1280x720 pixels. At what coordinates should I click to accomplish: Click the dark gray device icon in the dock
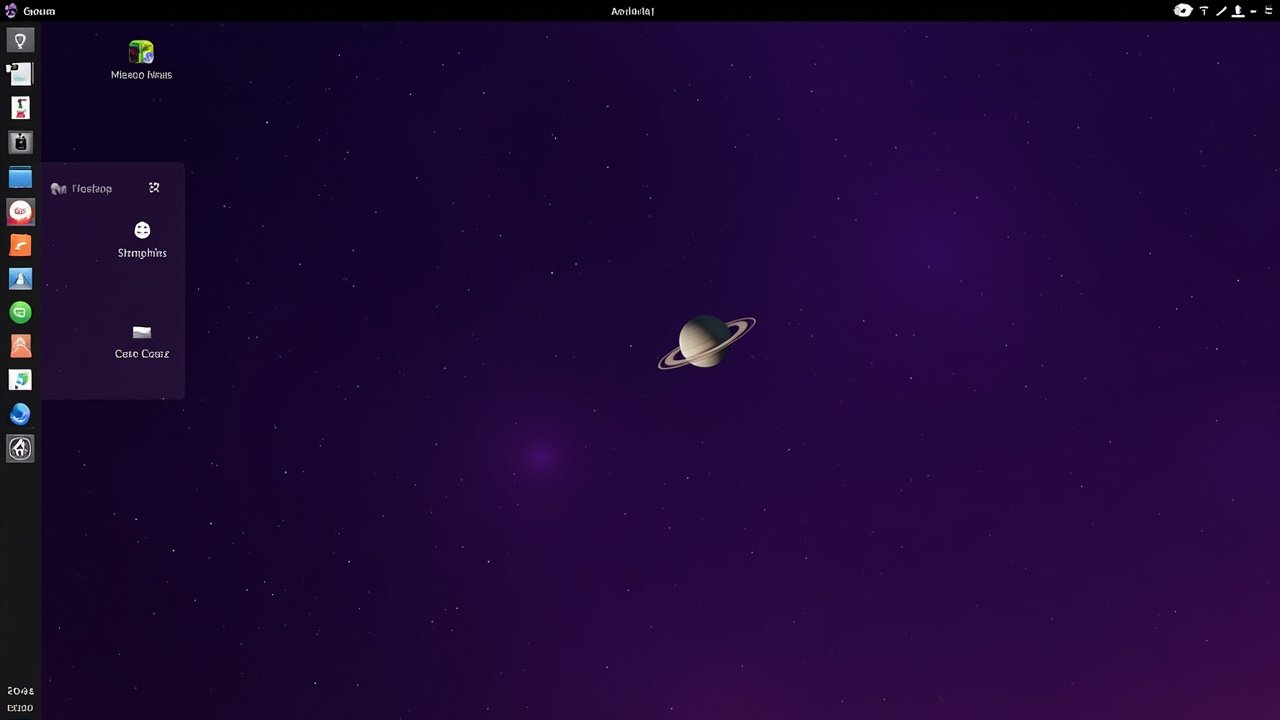point(20,142)
